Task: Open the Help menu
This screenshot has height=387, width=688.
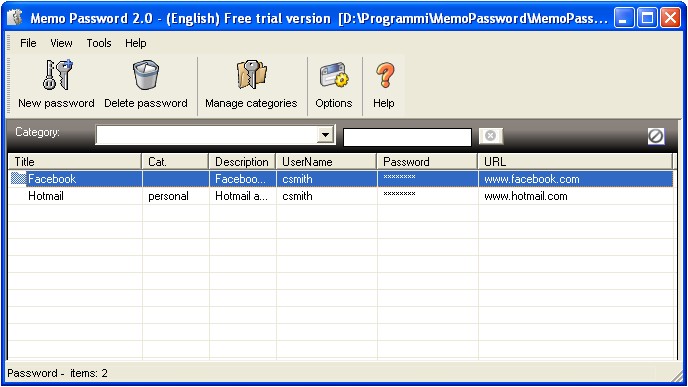Action: tap(136, 43)
